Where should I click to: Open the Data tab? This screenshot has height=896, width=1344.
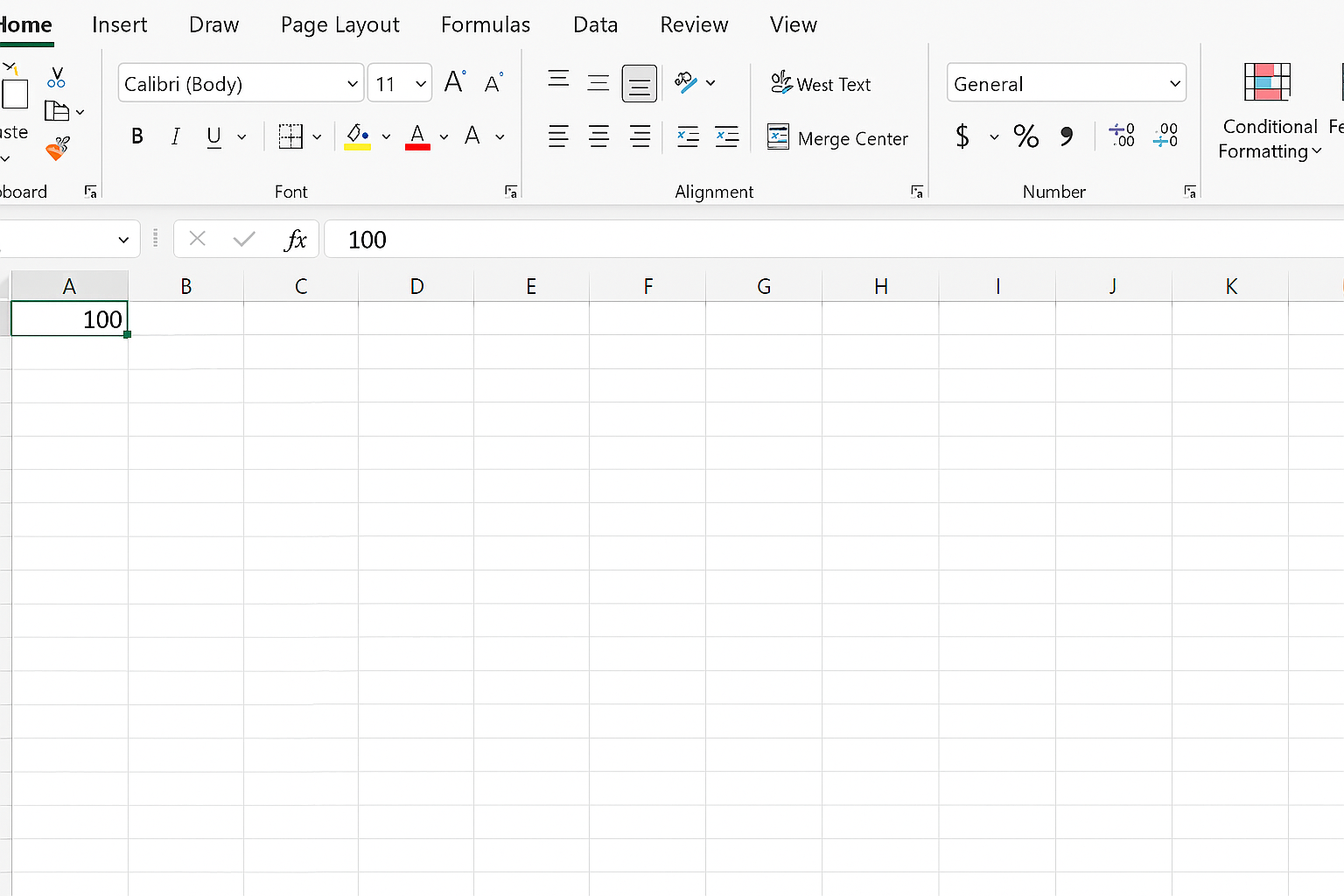point(596,24)
